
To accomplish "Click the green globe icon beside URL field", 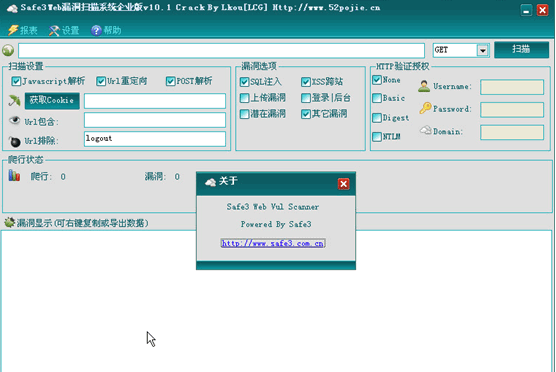I will (x=8, y=50).
